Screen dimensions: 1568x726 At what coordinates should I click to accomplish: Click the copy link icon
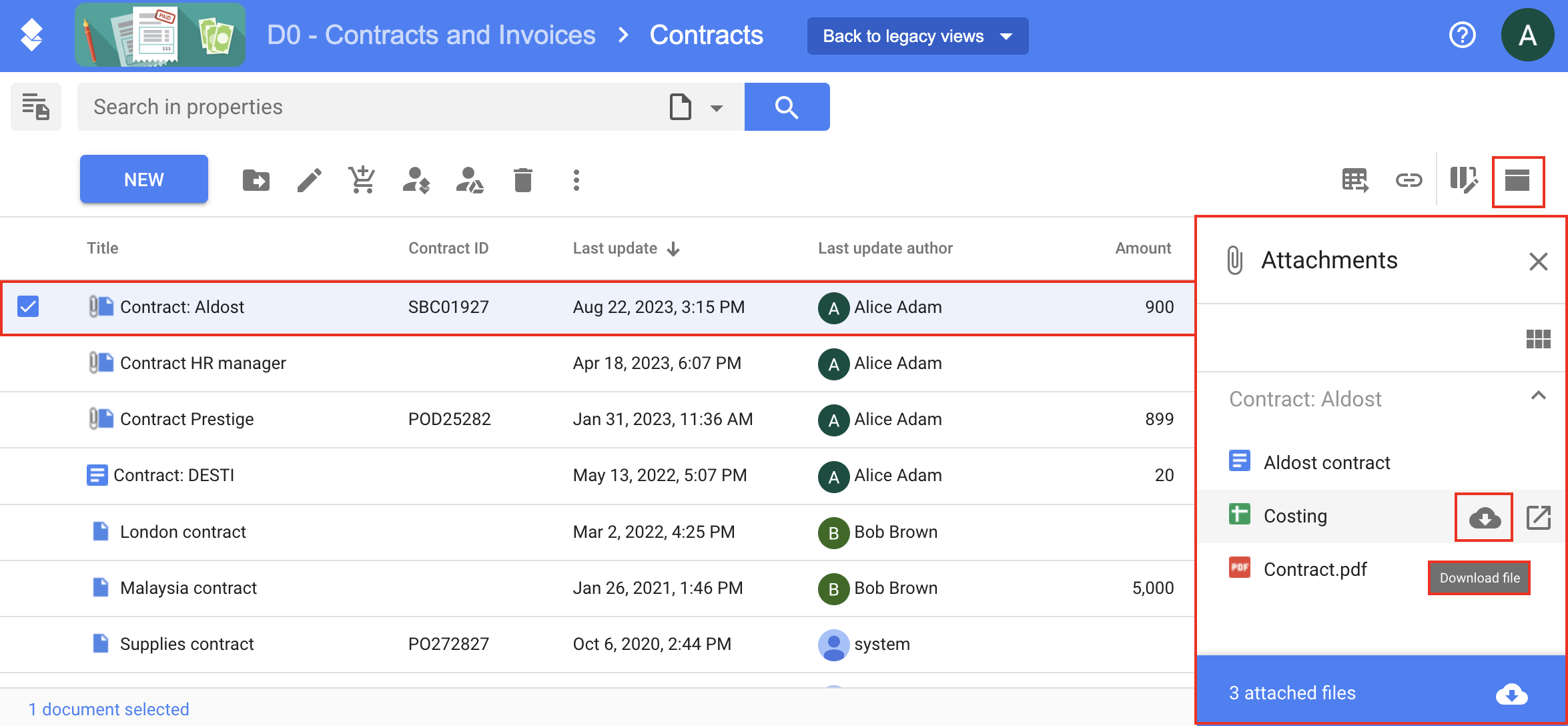click(x=1409, y=180)
